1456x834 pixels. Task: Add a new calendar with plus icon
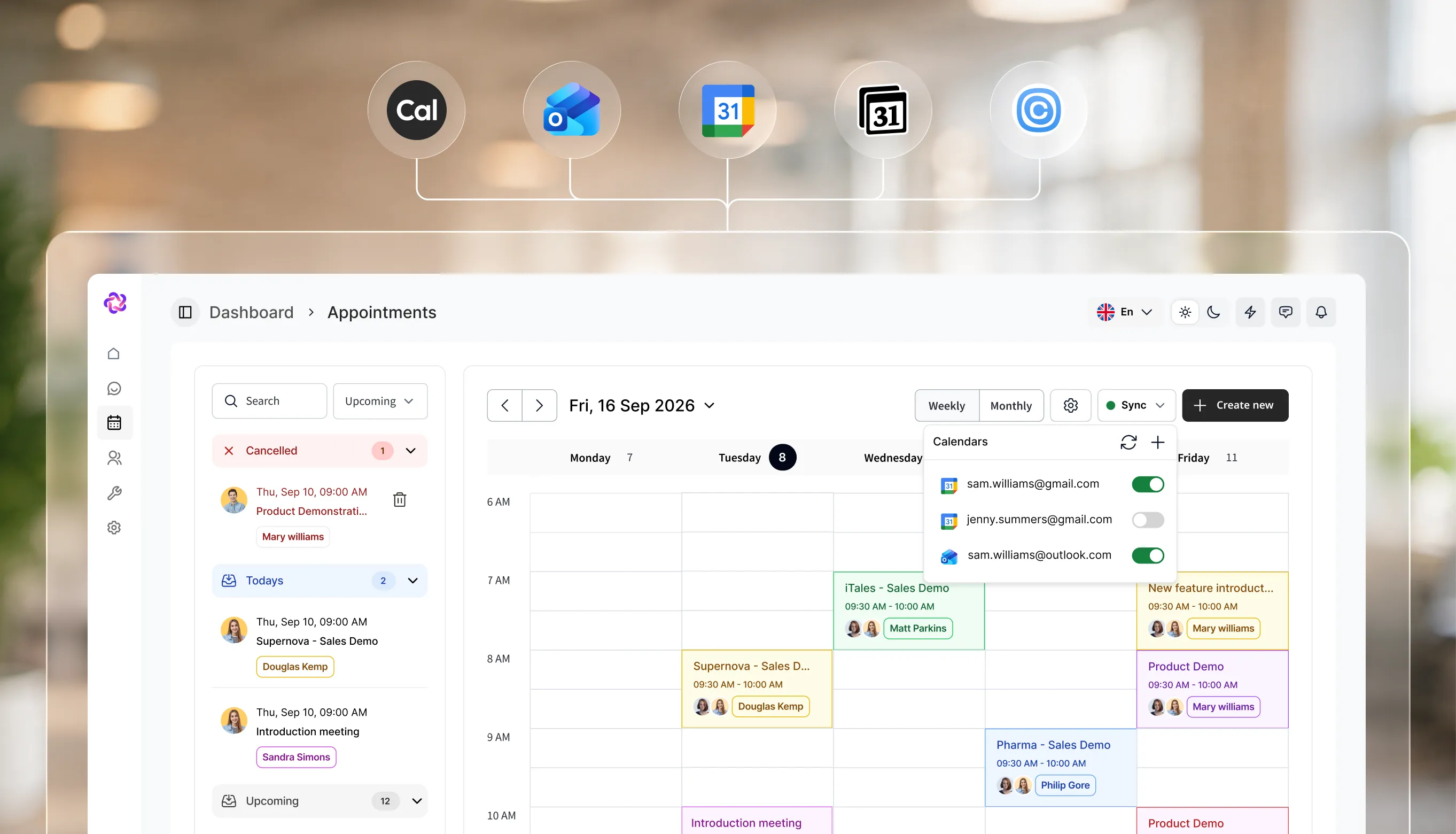1157,442
